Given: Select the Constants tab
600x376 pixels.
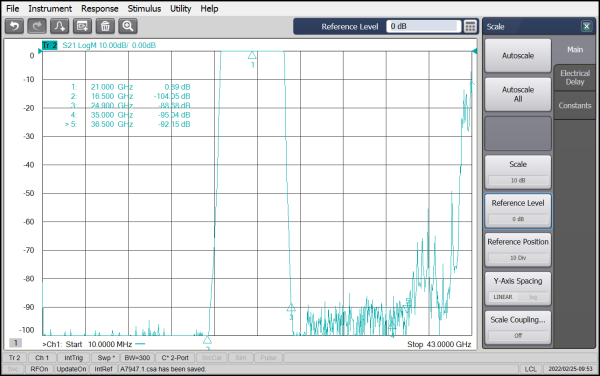Looking at the screenshot, I should point(575,106).
